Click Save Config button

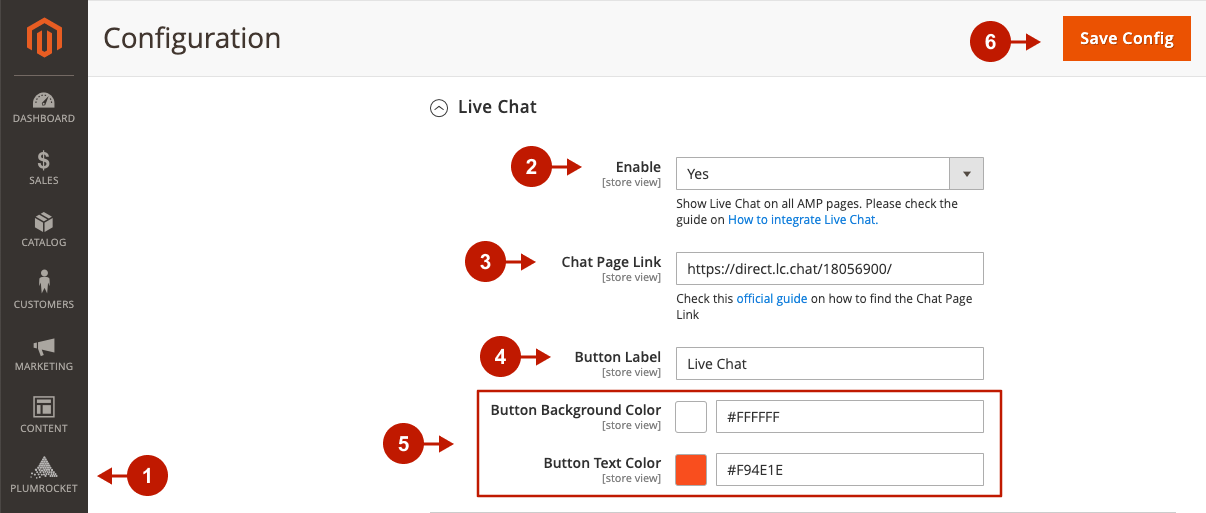click(1126, 38)
